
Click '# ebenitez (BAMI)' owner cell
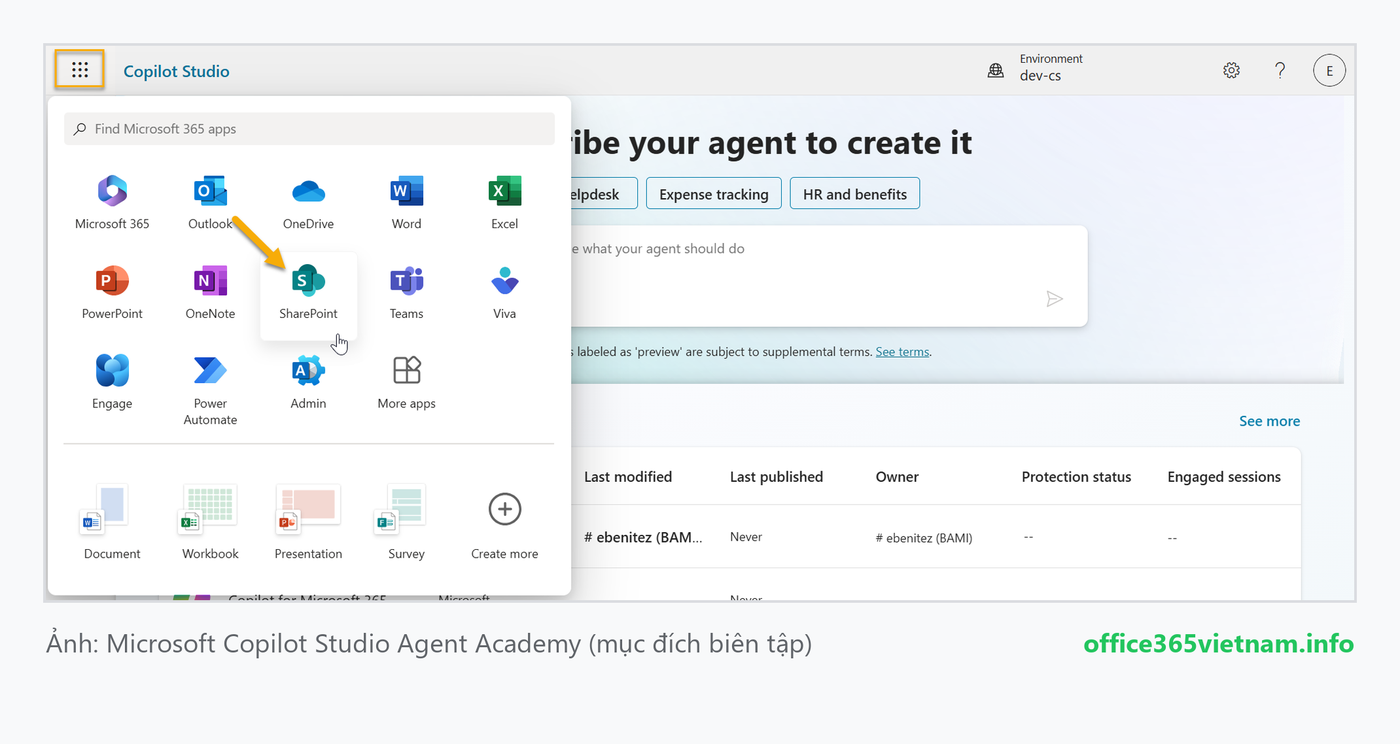click(924, 538)
